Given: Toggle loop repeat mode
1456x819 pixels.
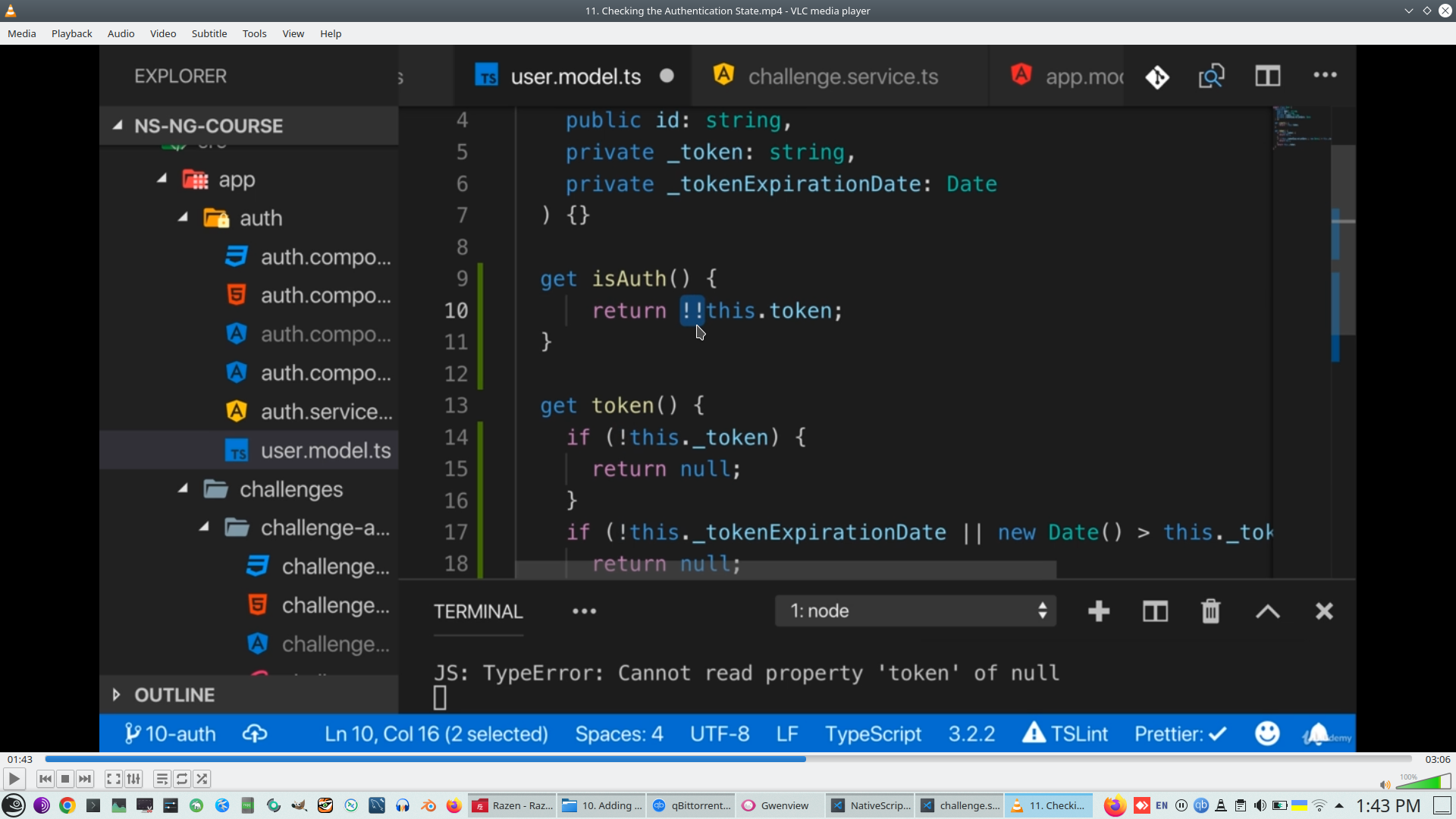Looking at the screenshot, I should pyautogui.click(x=182, y=779).
